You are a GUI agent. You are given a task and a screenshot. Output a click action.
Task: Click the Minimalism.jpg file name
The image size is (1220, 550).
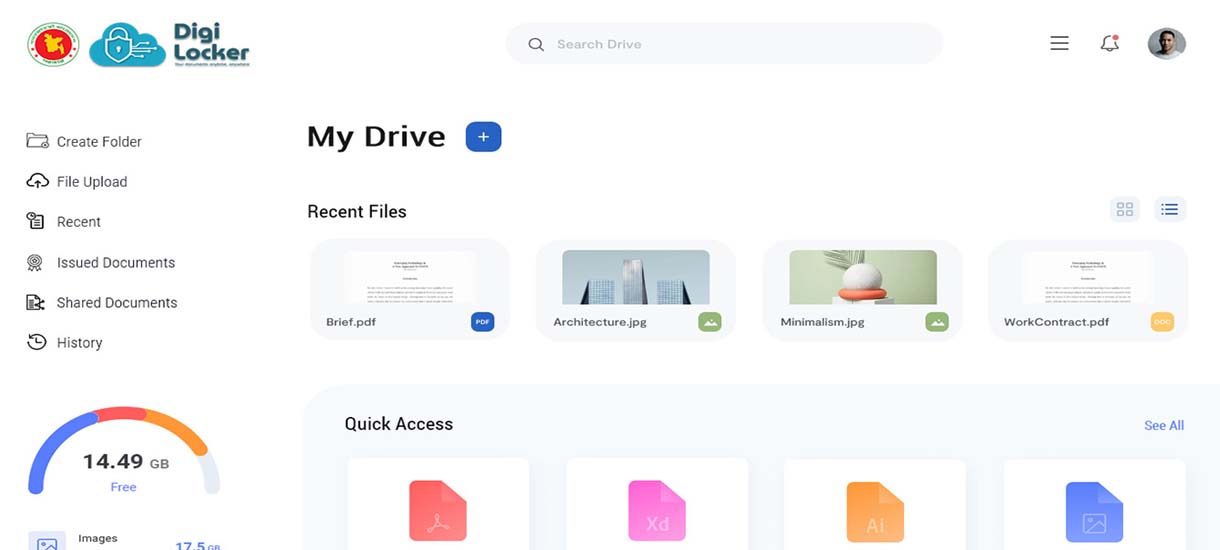point(822,322)
